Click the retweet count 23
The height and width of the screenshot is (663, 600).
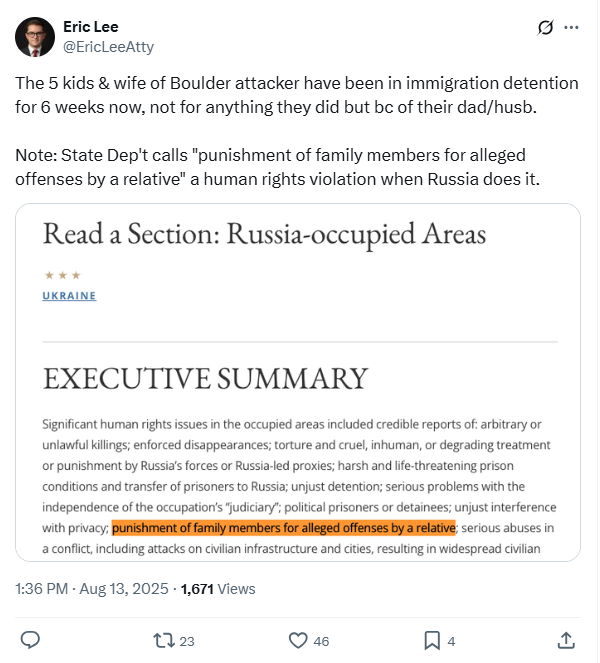[187, 641]
